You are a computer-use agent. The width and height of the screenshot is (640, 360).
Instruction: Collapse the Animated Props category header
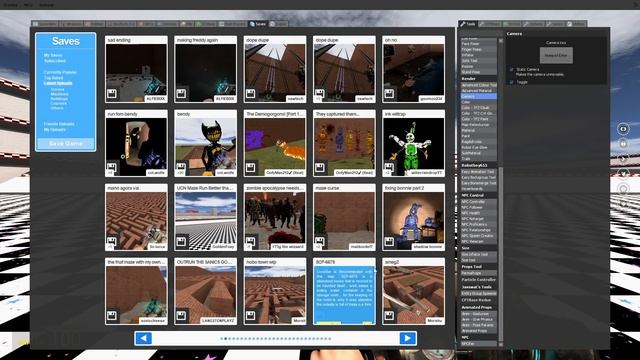[x=478, y=307]
